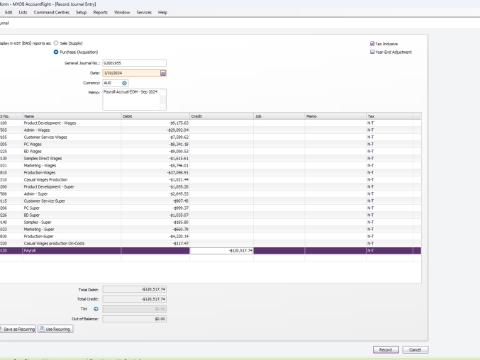Open the Setup menu
This screenshot has width=480, height=360.
(81, 12)
